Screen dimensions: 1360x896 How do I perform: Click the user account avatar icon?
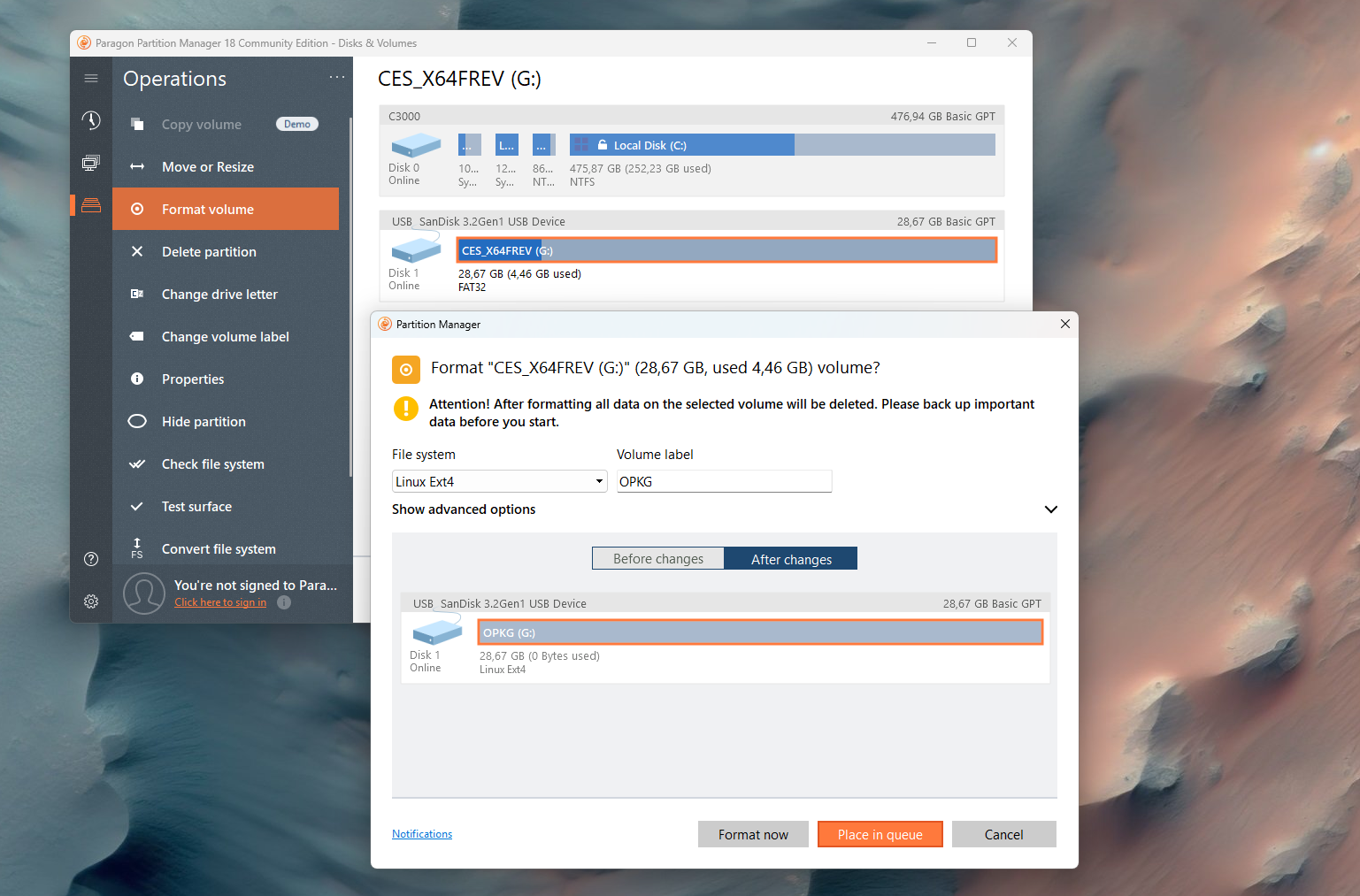144,594
